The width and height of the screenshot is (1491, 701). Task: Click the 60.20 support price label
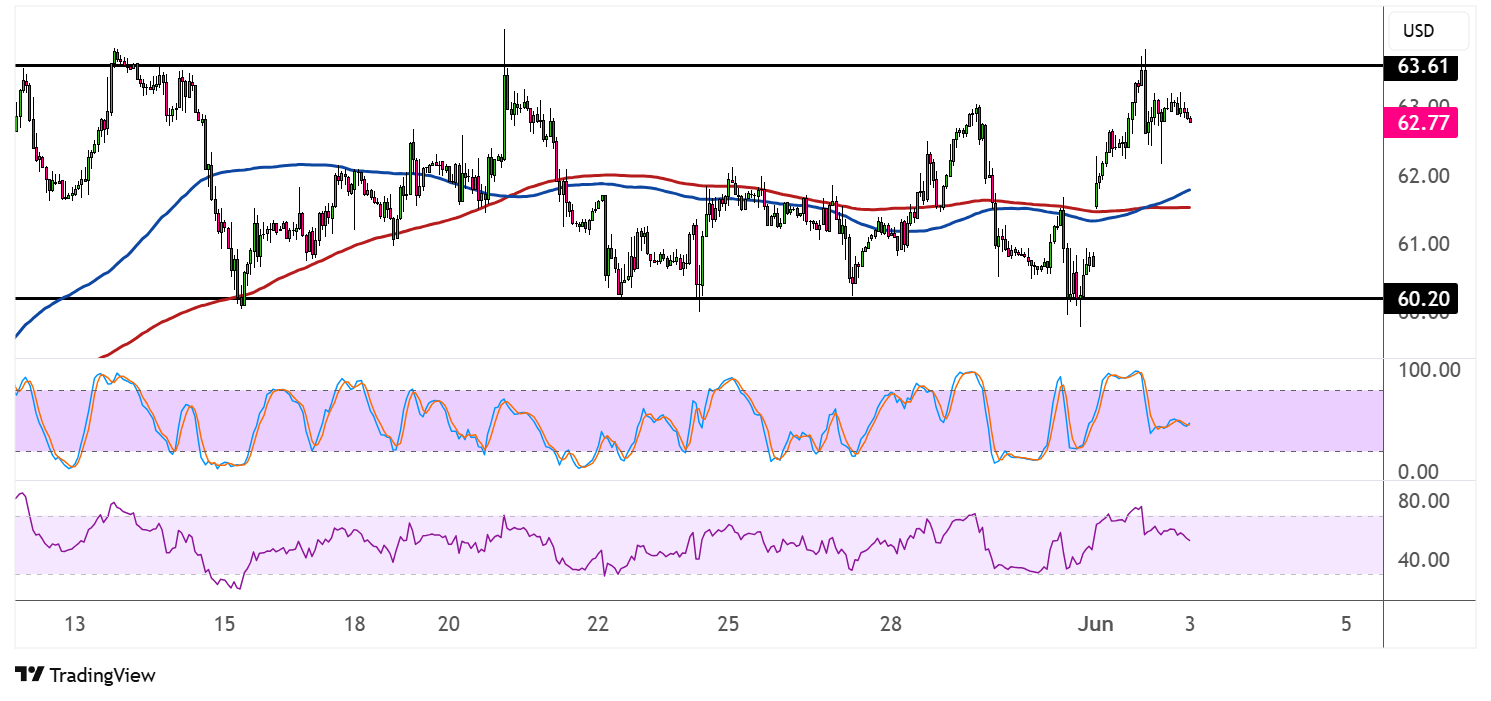click(1421, 299)
